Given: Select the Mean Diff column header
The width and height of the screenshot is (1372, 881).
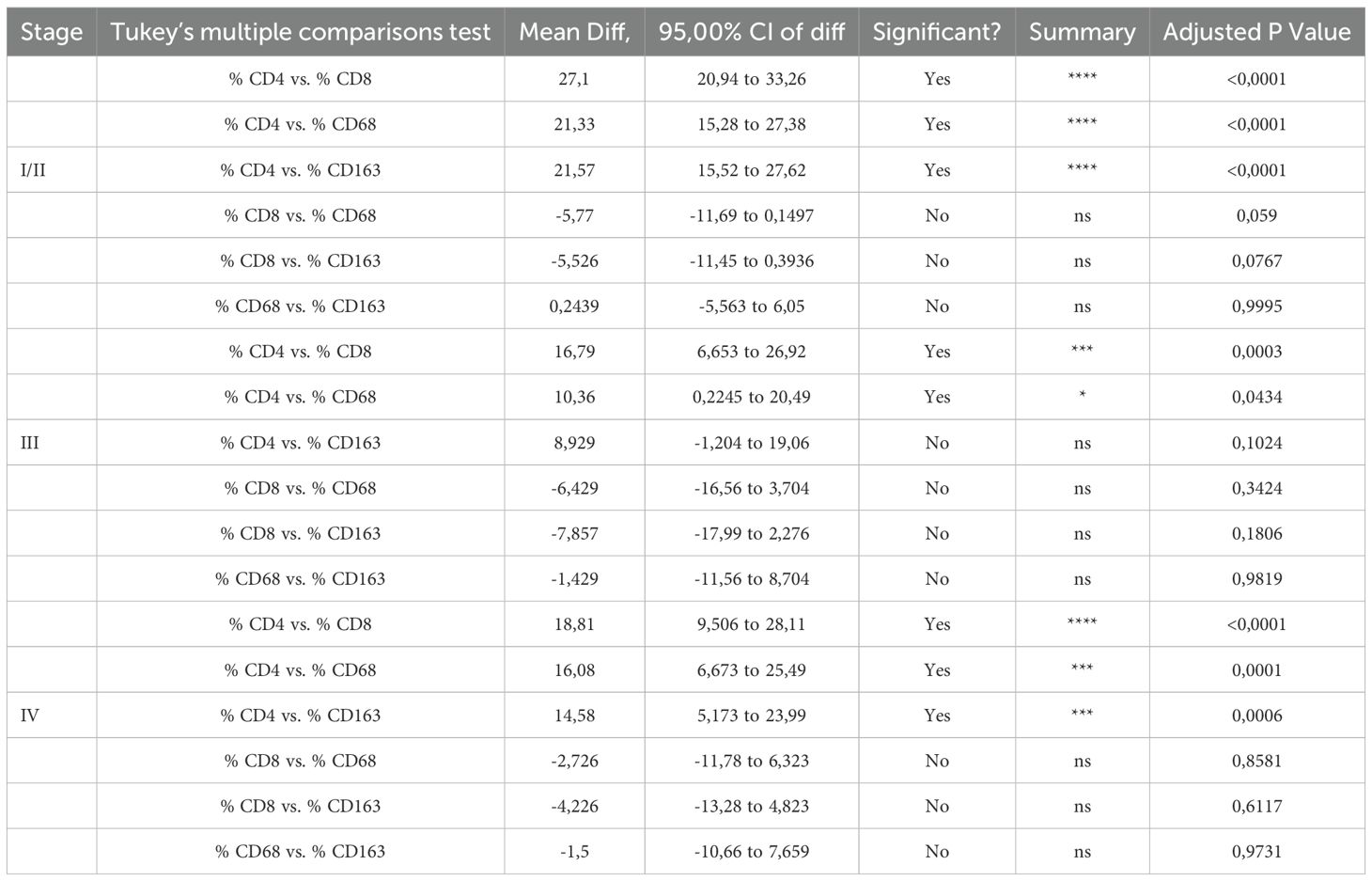Looking at the screenshot, I should click(574, 32).
